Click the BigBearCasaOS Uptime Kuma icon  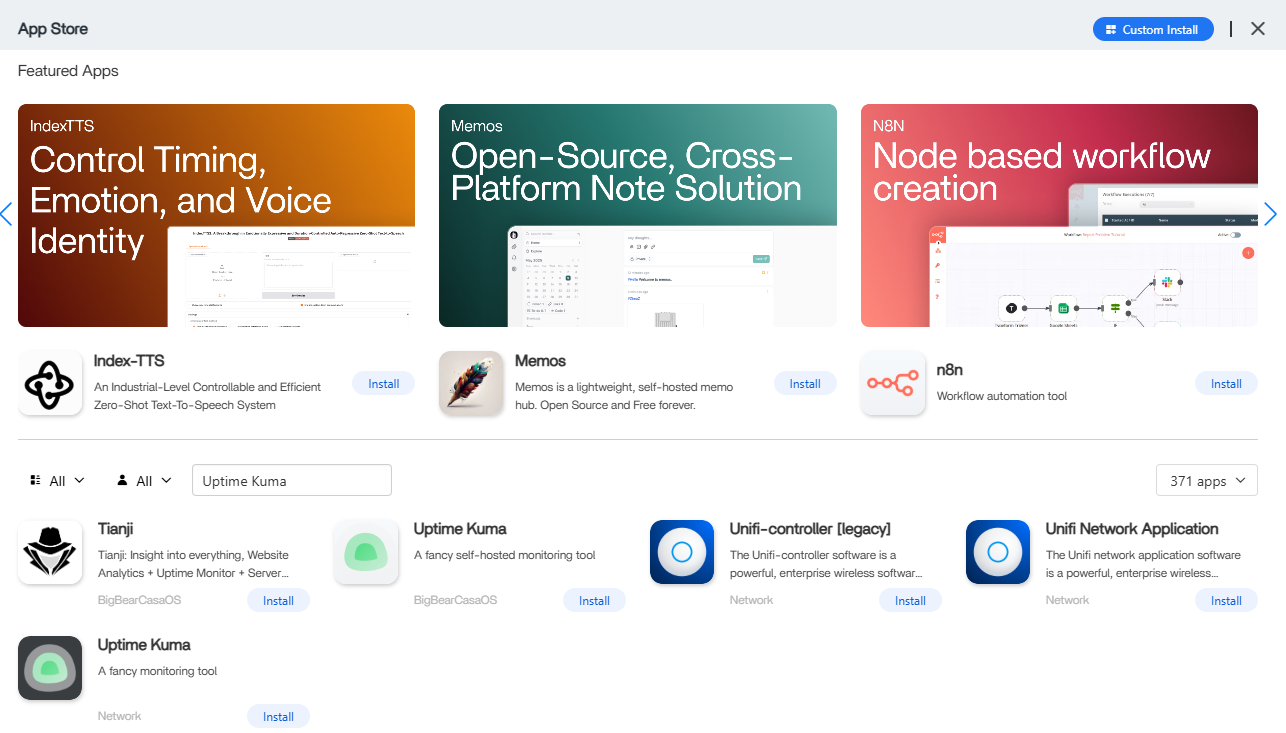(x=366, y=552)
